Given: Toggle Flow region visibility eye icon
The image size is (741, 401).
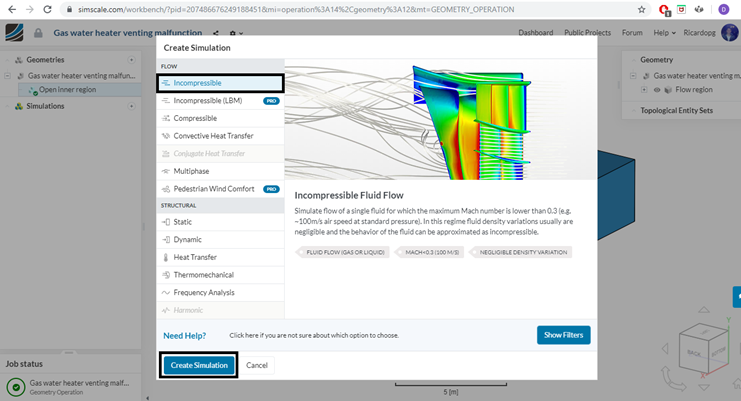Looking at the screenshot, I should click(x=657, y=90).
